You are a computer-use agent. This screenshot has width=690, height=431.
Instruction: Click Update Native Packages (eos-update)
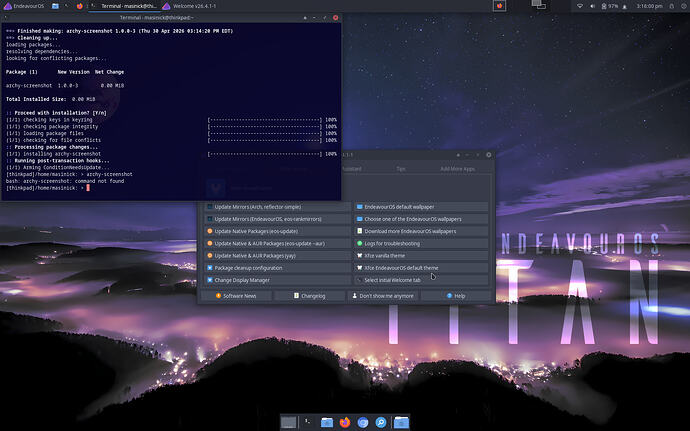pos(277,231)
